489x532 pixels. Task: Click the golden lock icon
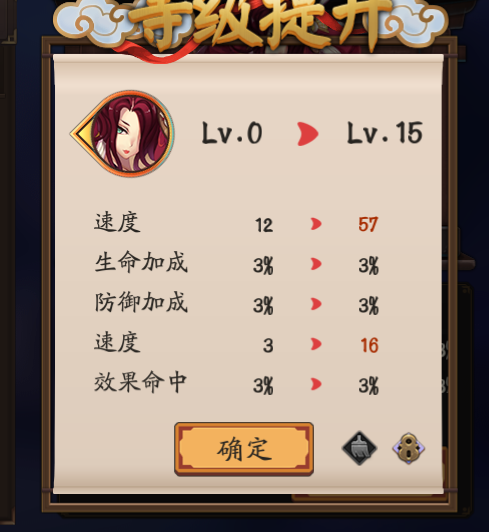(x=409, y=448)
